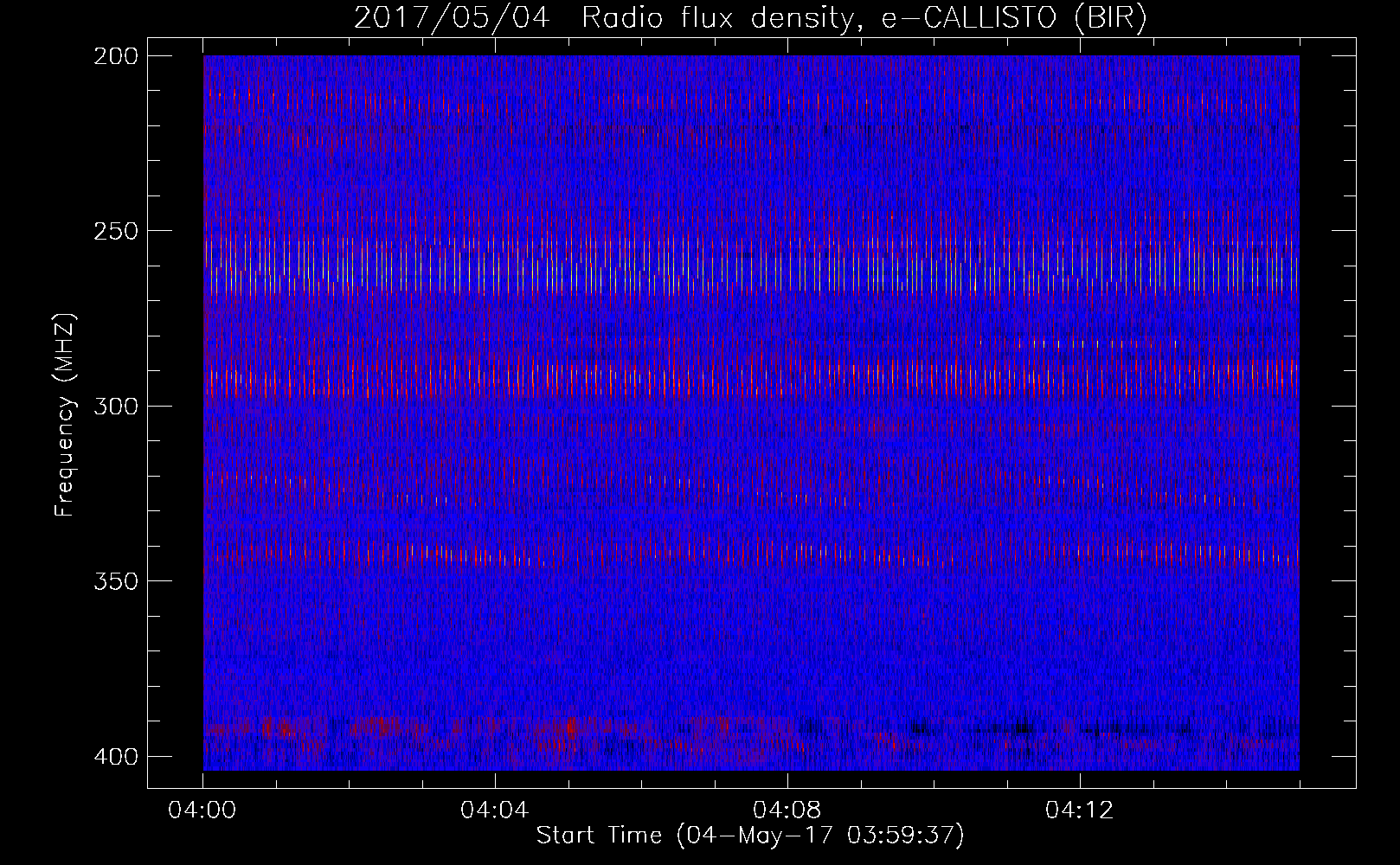Click the 04:00 time tick label
1400x865 pixels.
tap(202, 811)
